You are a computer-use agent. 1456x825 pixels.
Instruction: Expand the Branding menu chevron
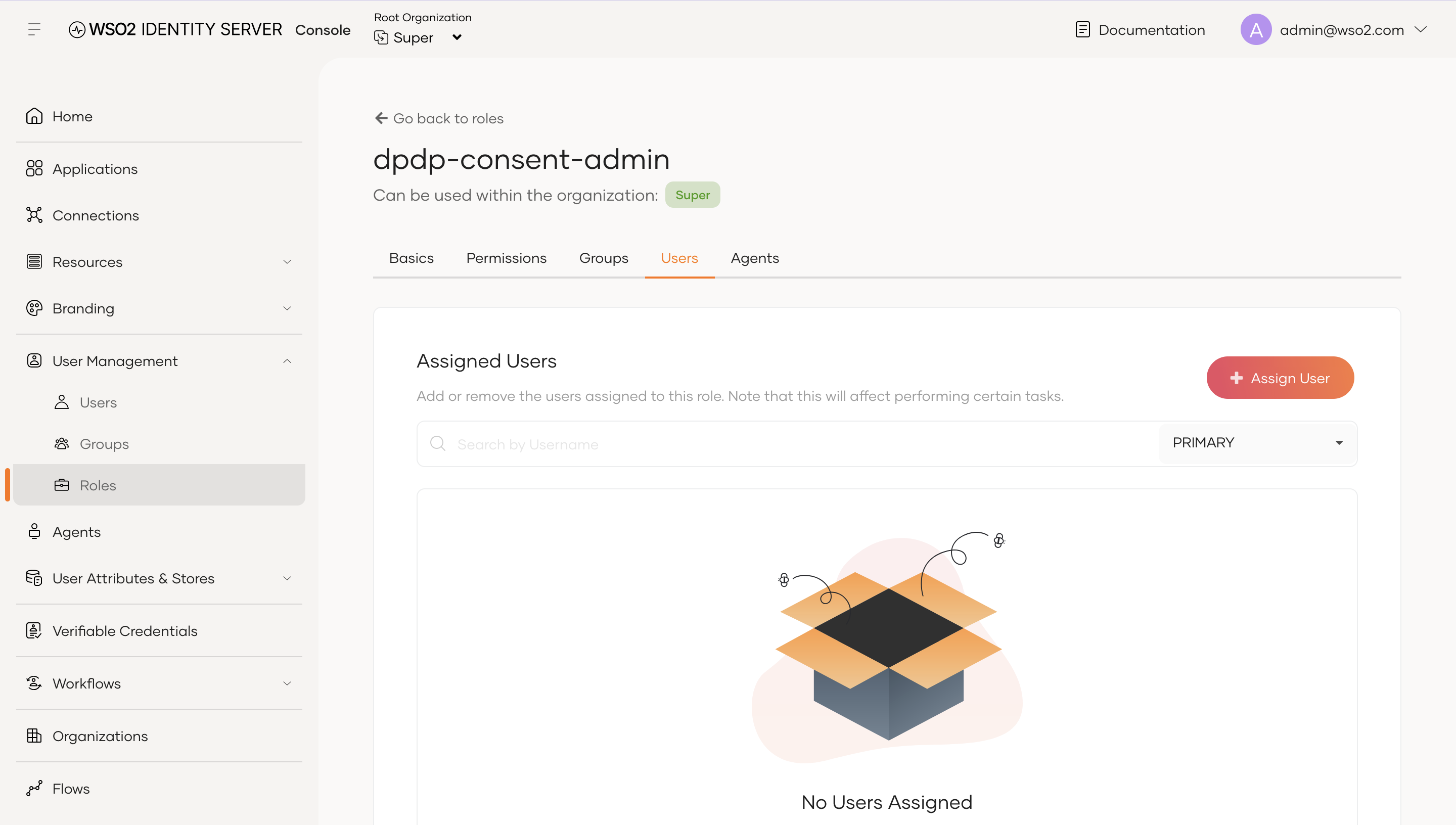[x=287, y=308]
